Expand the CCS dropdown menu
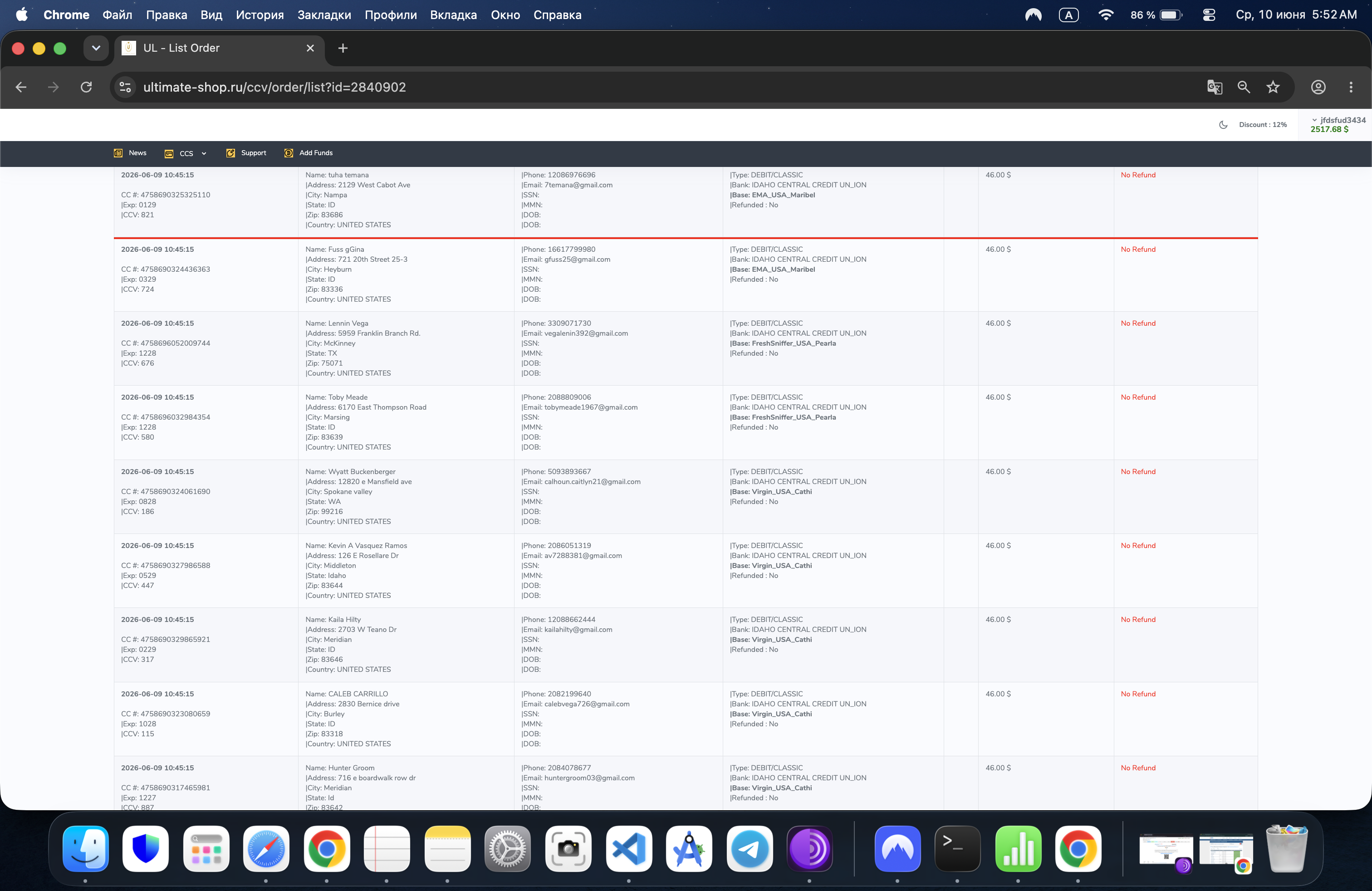This screenshot has width=1372, height=891. [185, 153]
